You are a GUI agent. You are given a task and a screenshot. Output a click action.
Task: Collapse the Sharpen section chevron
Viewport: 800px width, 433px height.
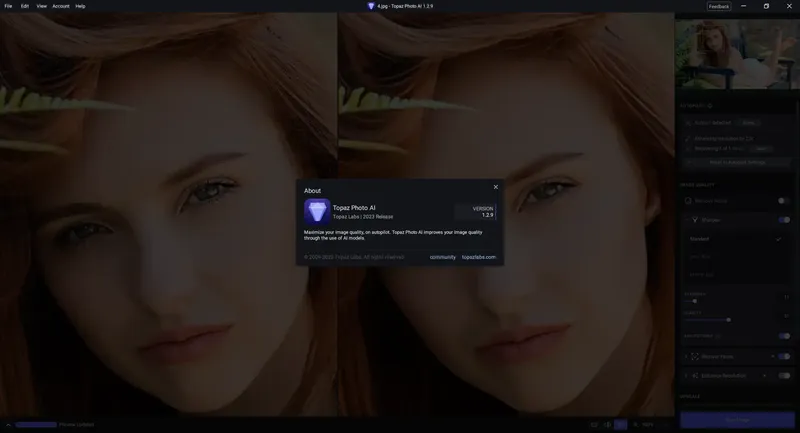[x=686, y=220]
